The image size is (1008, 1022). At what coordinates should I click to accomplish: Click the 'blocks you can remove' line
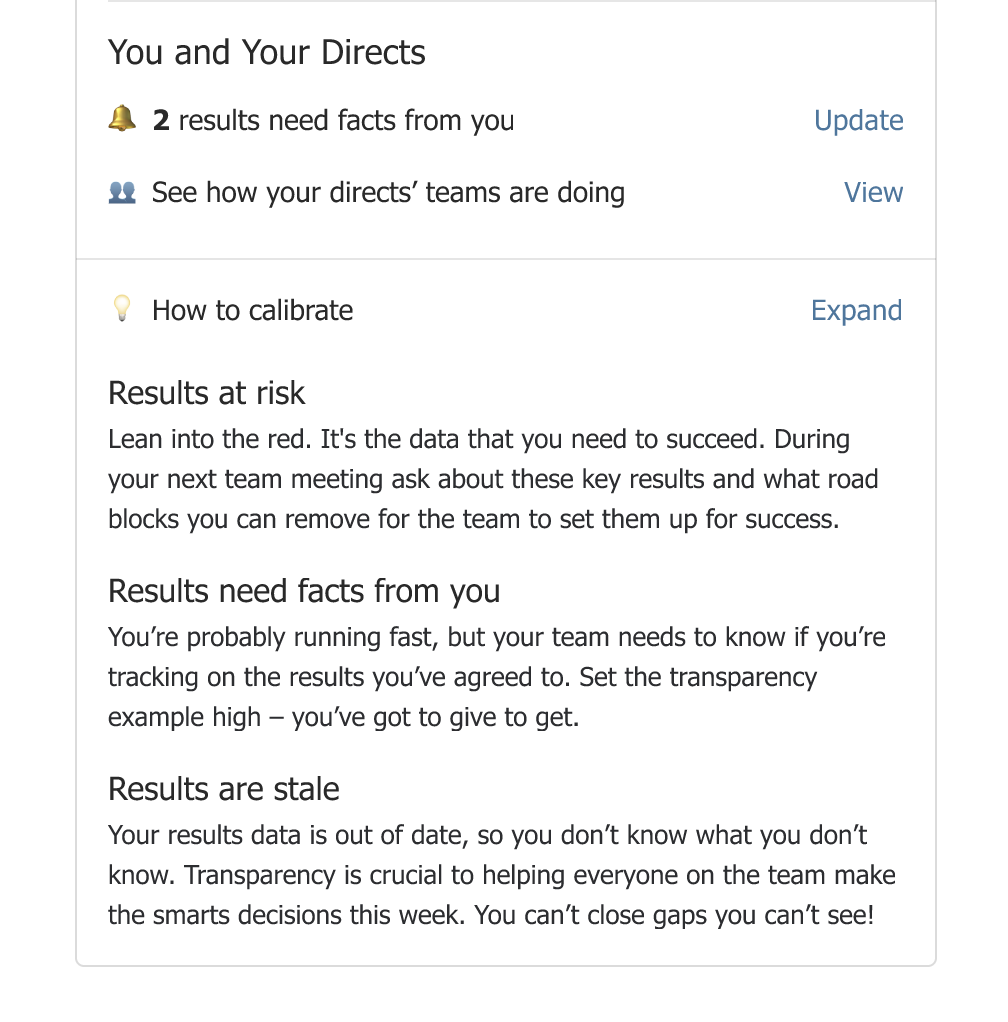point(474,519)
